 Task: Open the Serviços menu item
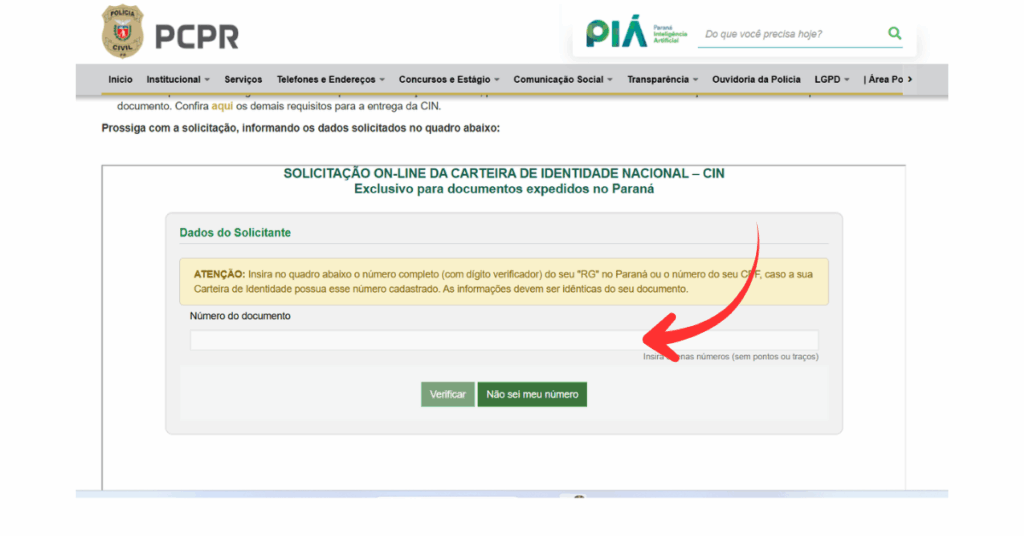pyautogui.click(x=243, y=79)
